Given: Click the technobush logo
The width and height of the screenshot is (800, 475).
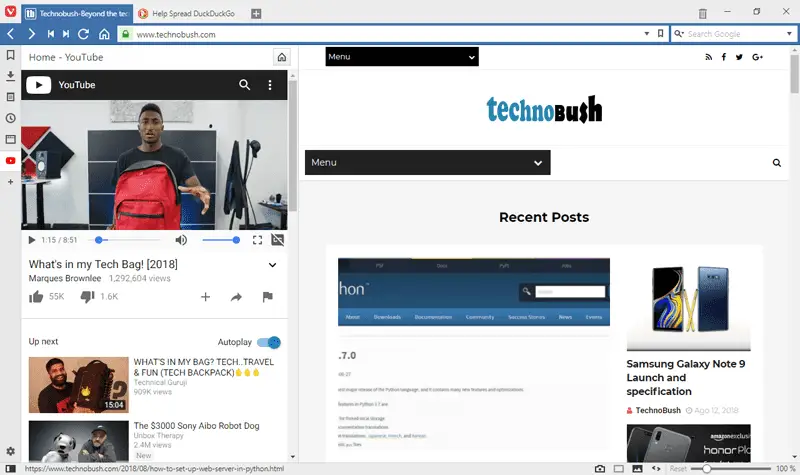Looking at the screenshot, I should [x=544, y=109].
